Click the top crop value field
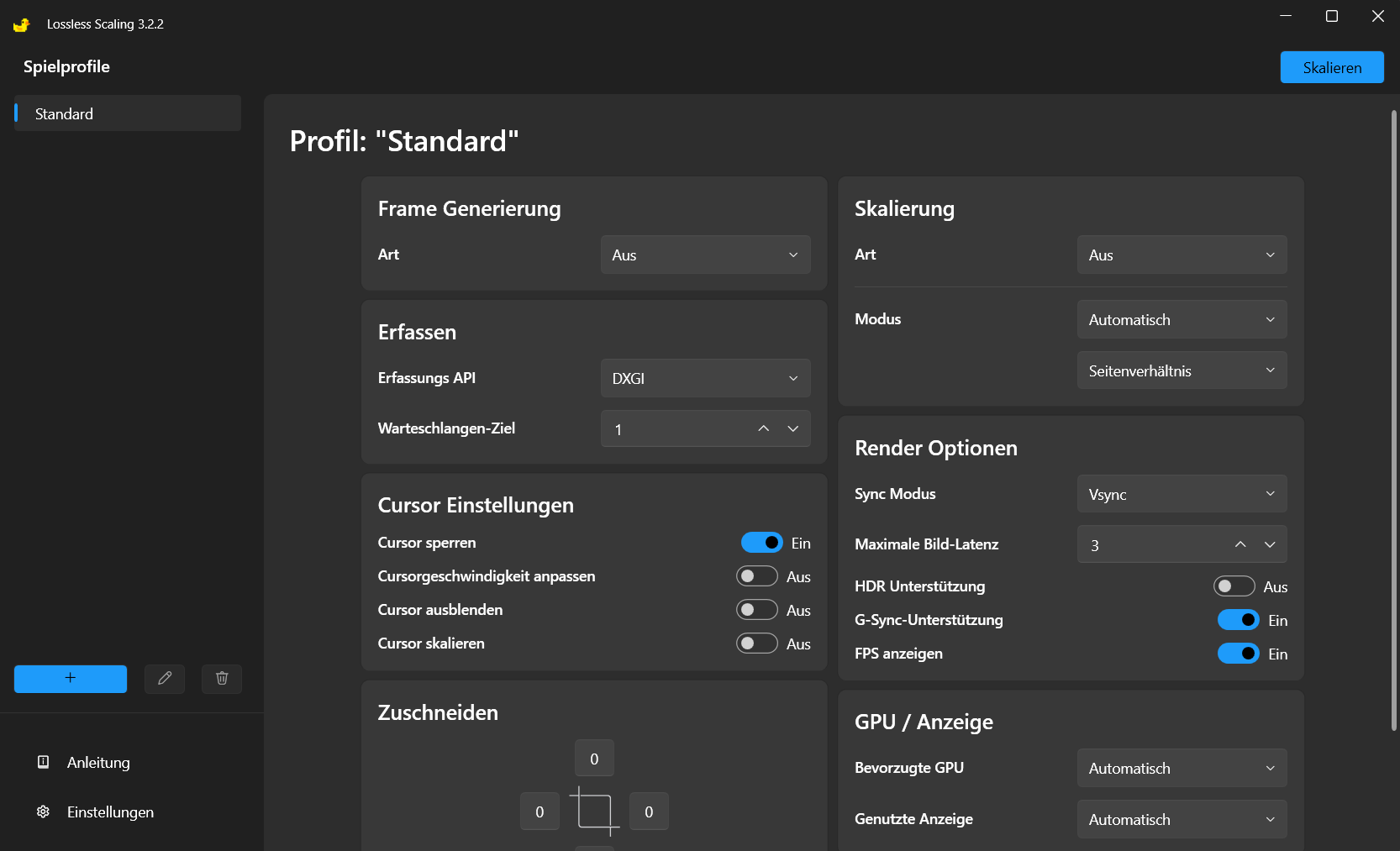 [594, 759]
